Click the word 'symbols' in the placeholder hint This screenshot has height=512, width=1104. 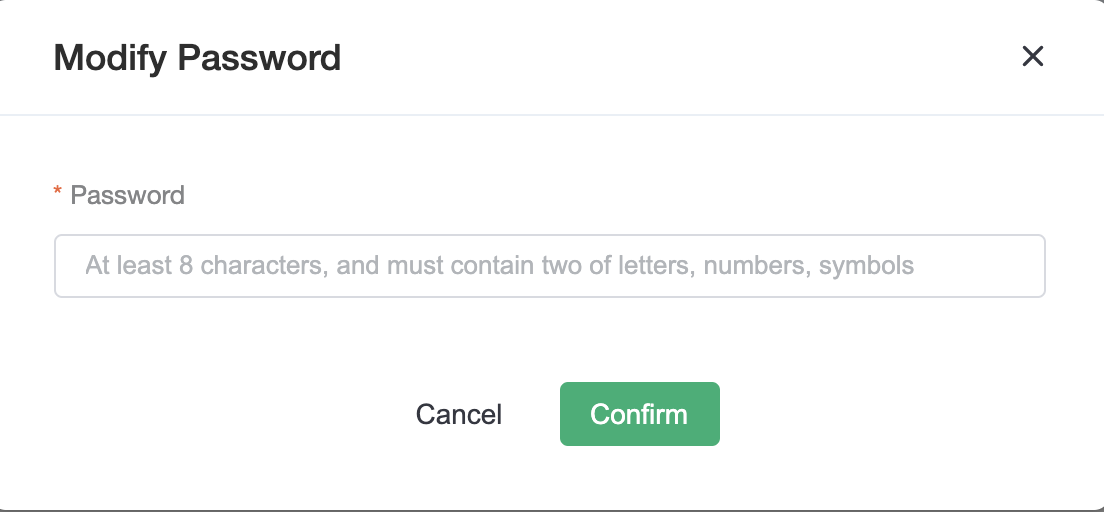pyautogui.click(x=866, y=267)
